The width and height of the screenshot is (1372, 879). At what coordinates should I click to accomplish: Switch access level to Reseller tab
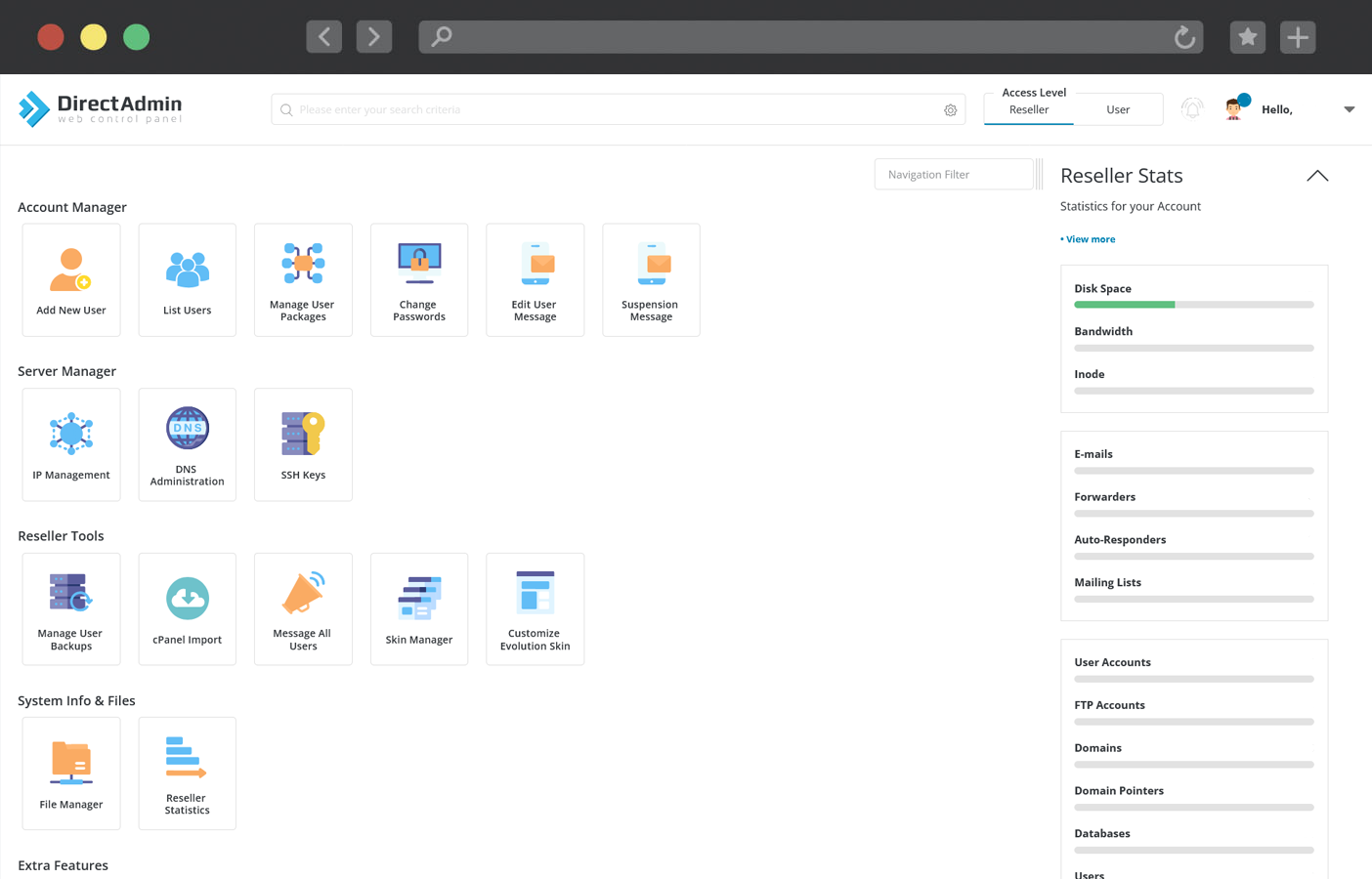coord(1029,110)
